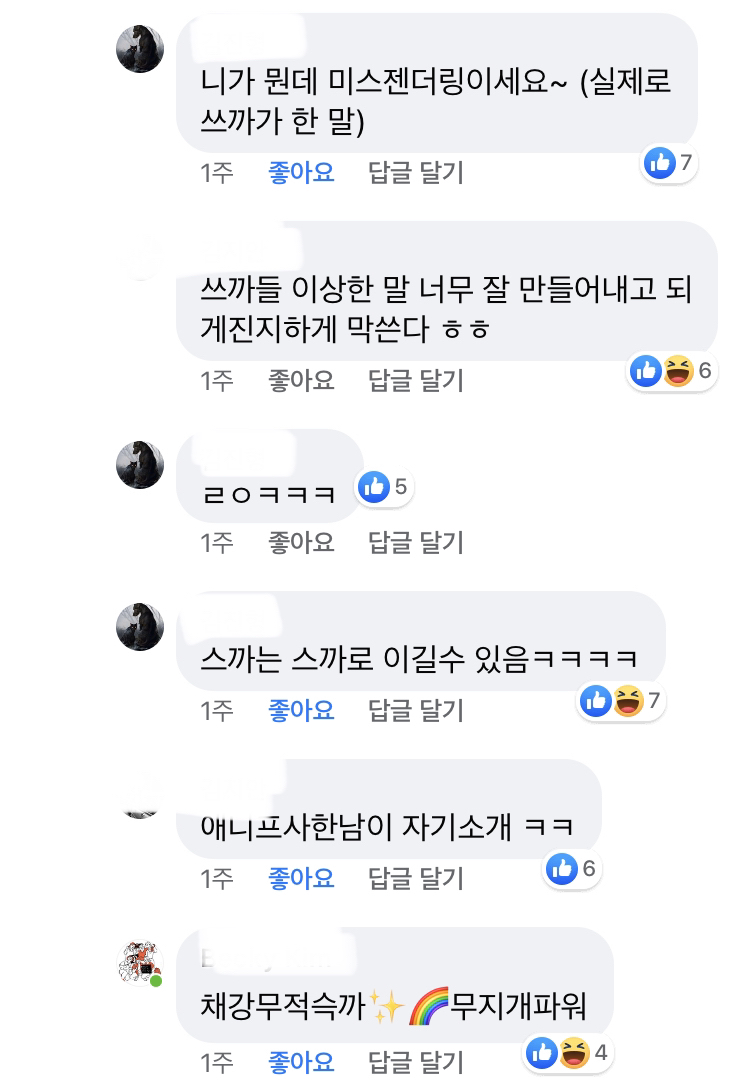The width and height of the screenshot is (750, 1086).
Task: Click 답글 달기 under the 쓰까들 comment
Action: [416, 380]
